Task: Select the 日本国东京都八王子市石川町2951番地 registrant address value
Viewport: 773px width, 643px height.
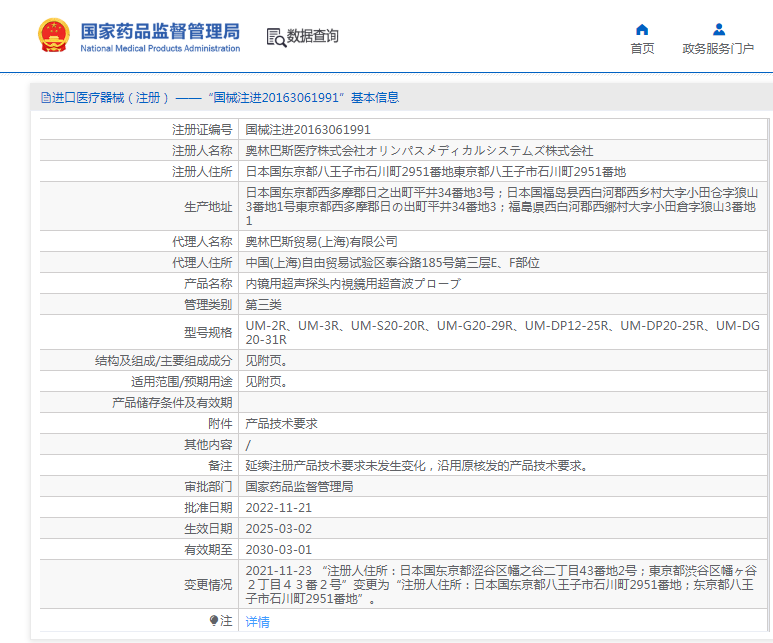Action: 436,172
